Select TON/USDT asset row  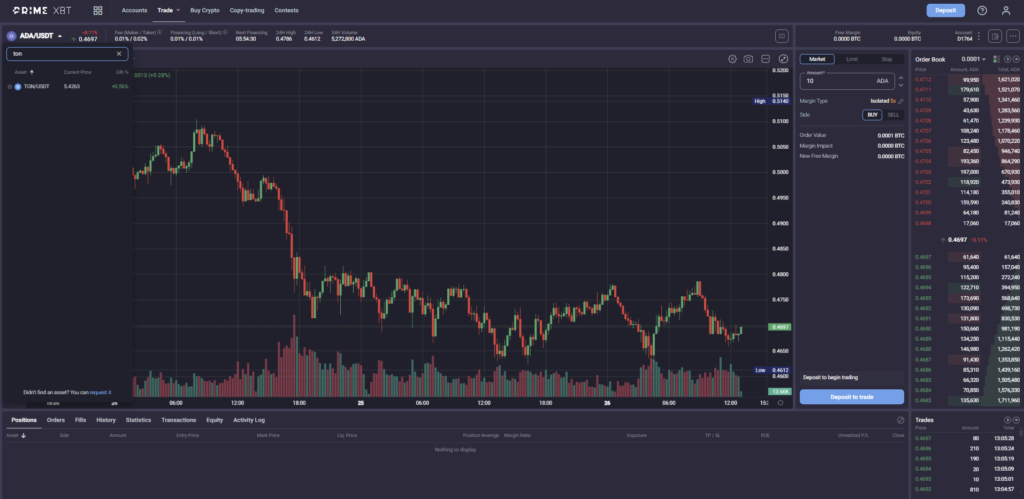(x=67, y=86)
